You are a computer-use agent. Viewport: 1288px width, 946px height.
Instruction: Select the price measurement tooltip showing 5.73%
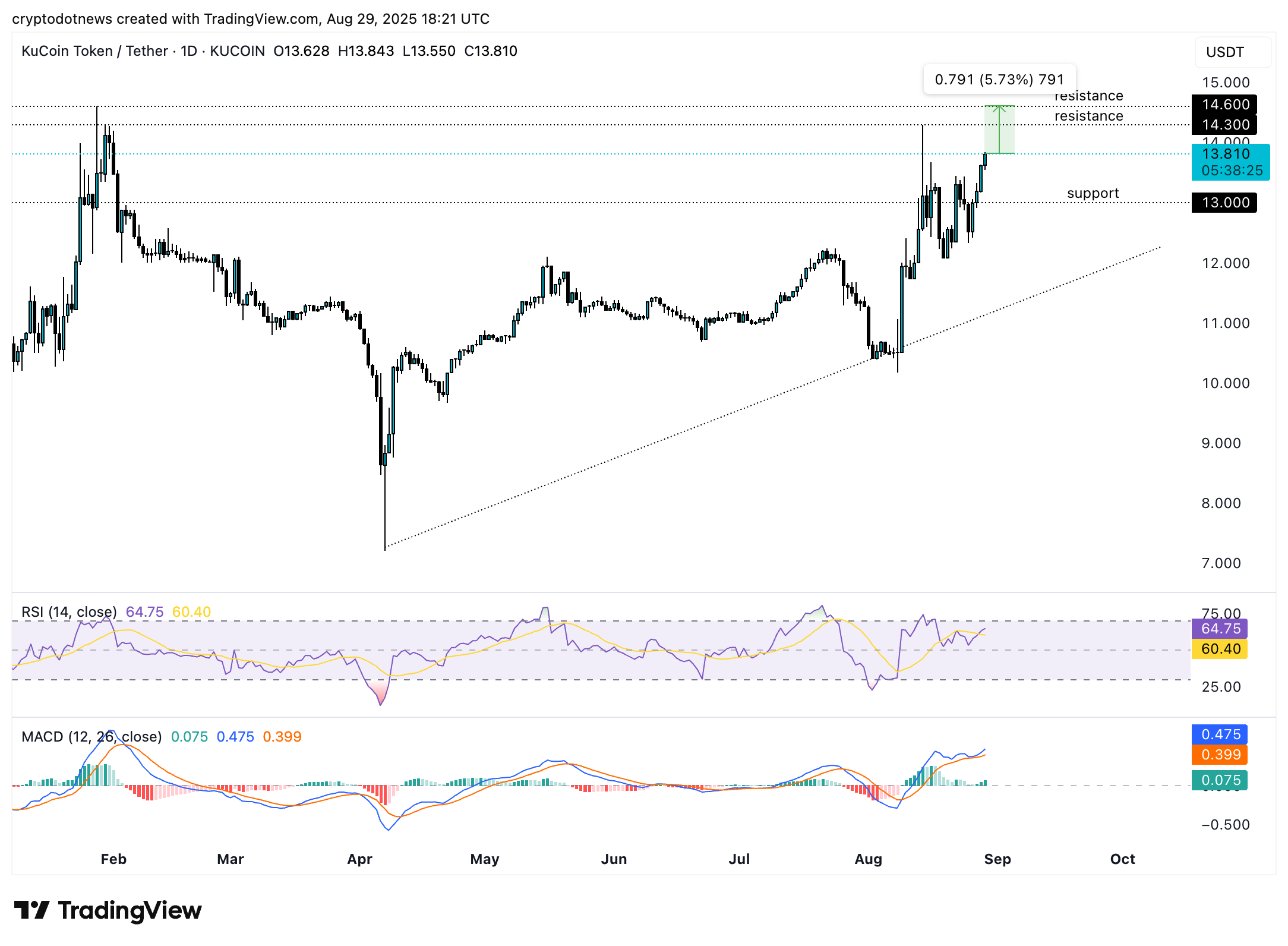999,78
